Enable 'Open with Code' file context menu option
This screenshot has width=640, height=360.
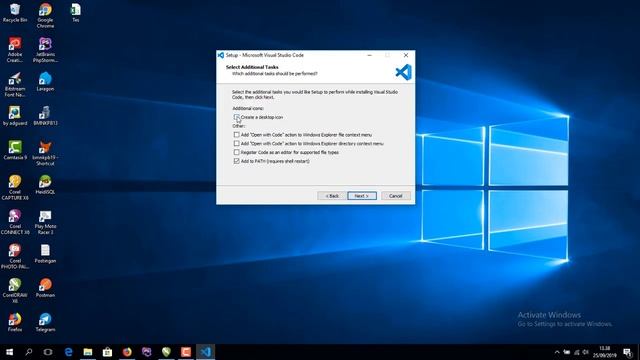237,135
